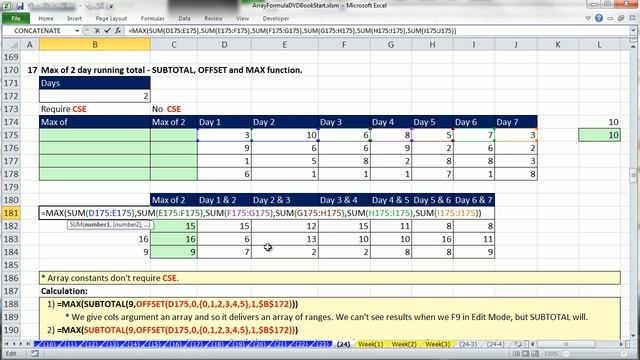Screen dimensions: 640x360
Task: Click horizontal scrollbar thumb
Action: coord(566,344)
